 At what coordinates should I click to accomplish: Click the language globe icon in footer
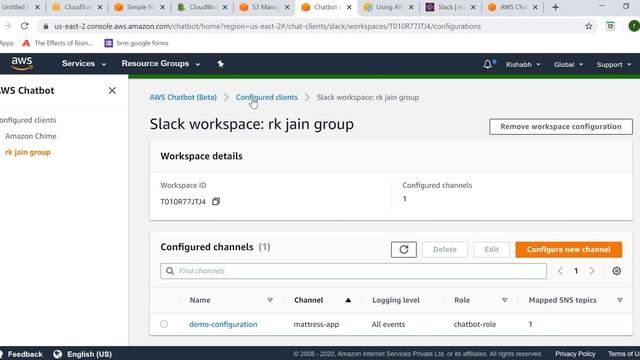coord(58,354)
